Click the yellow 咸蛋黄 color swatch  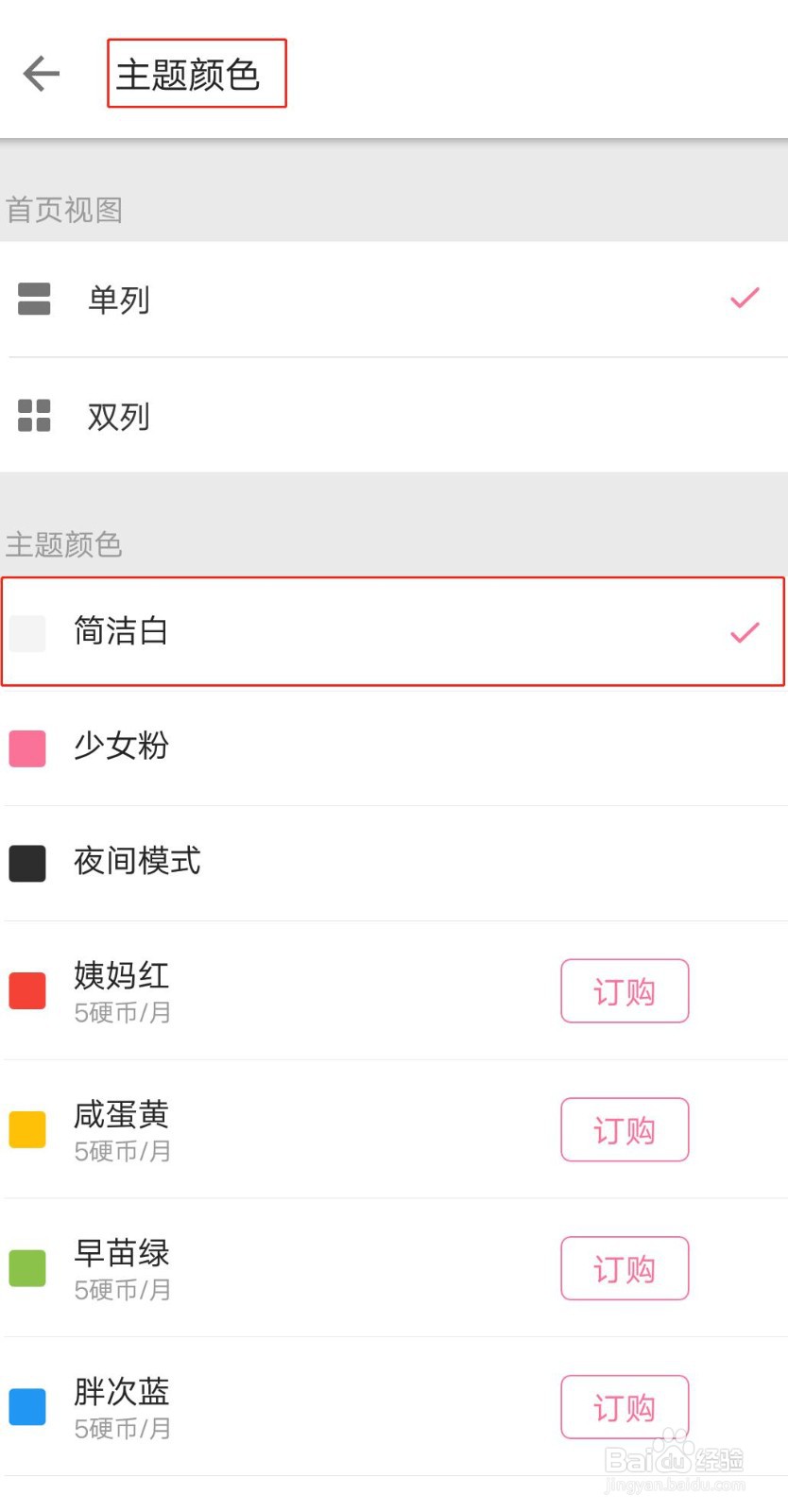[27, 1129]
